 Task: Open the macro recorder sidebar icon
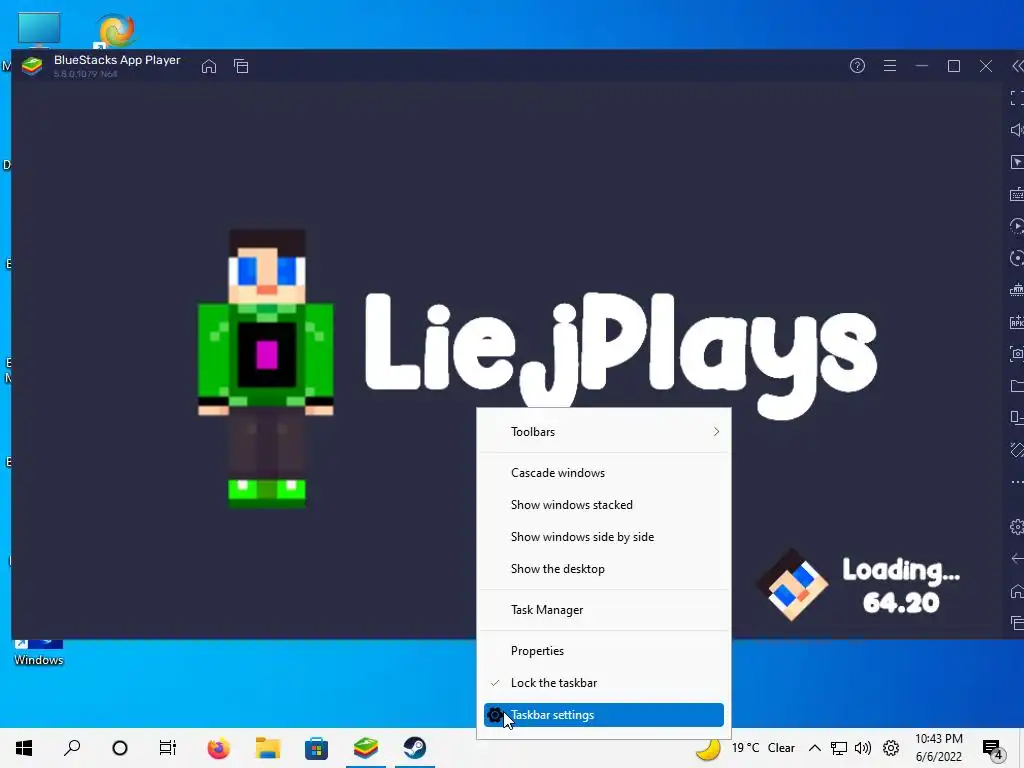click(x=1017, y=226)
